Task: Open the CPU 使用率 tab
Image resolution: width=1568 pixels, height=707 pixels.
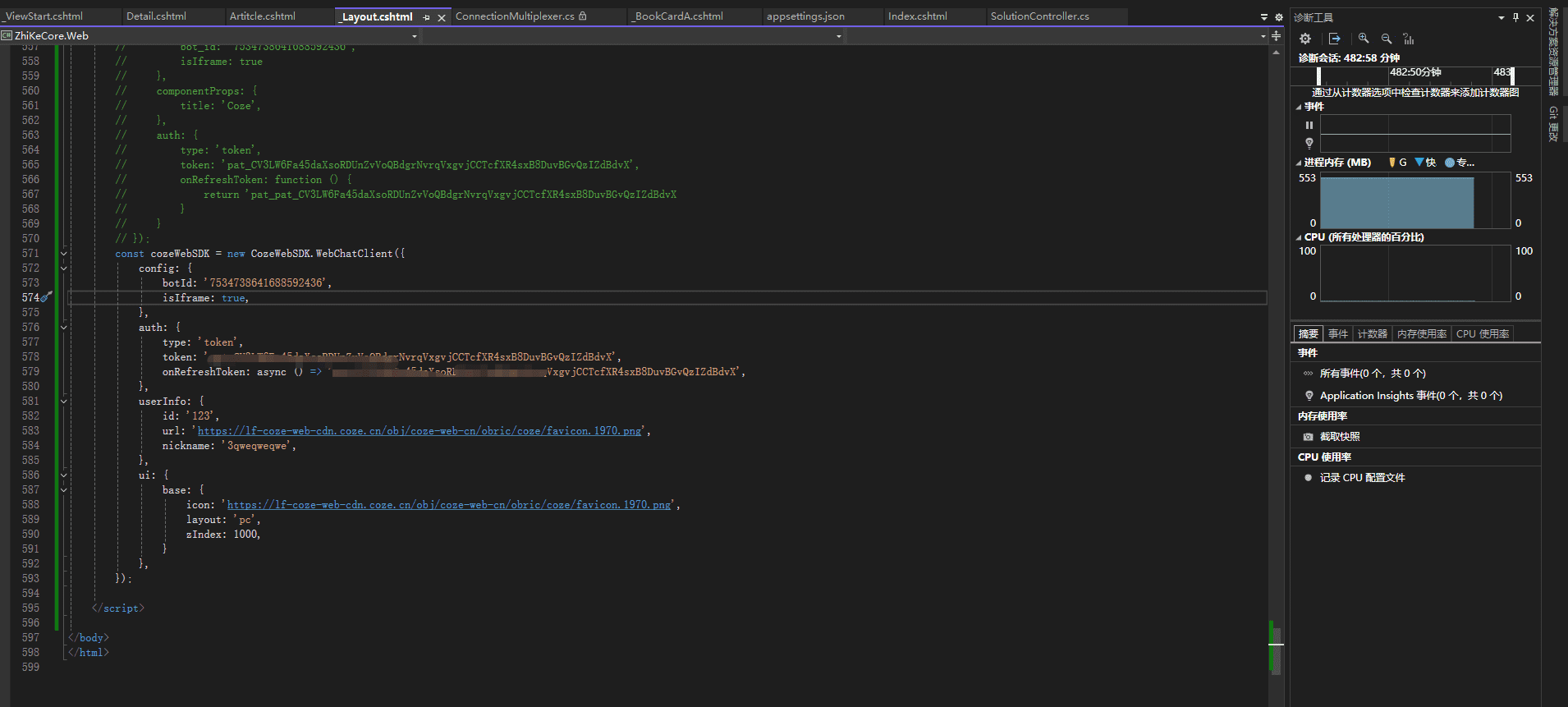Action: coord(1482,334)
